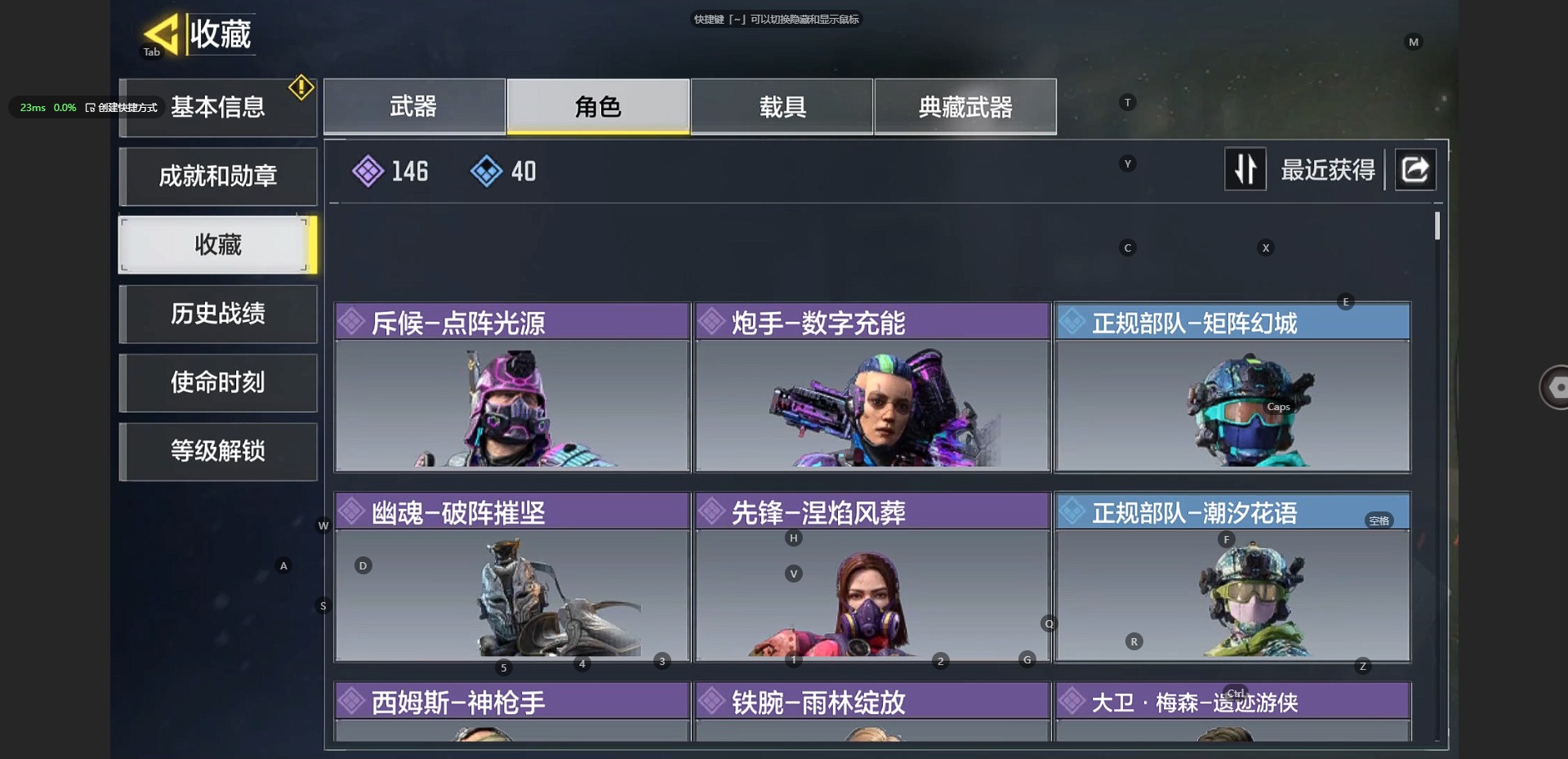Viewport: 1568px width, 759px height.
Task: Click the blue gem currency icon
Action: click(487, 172)
